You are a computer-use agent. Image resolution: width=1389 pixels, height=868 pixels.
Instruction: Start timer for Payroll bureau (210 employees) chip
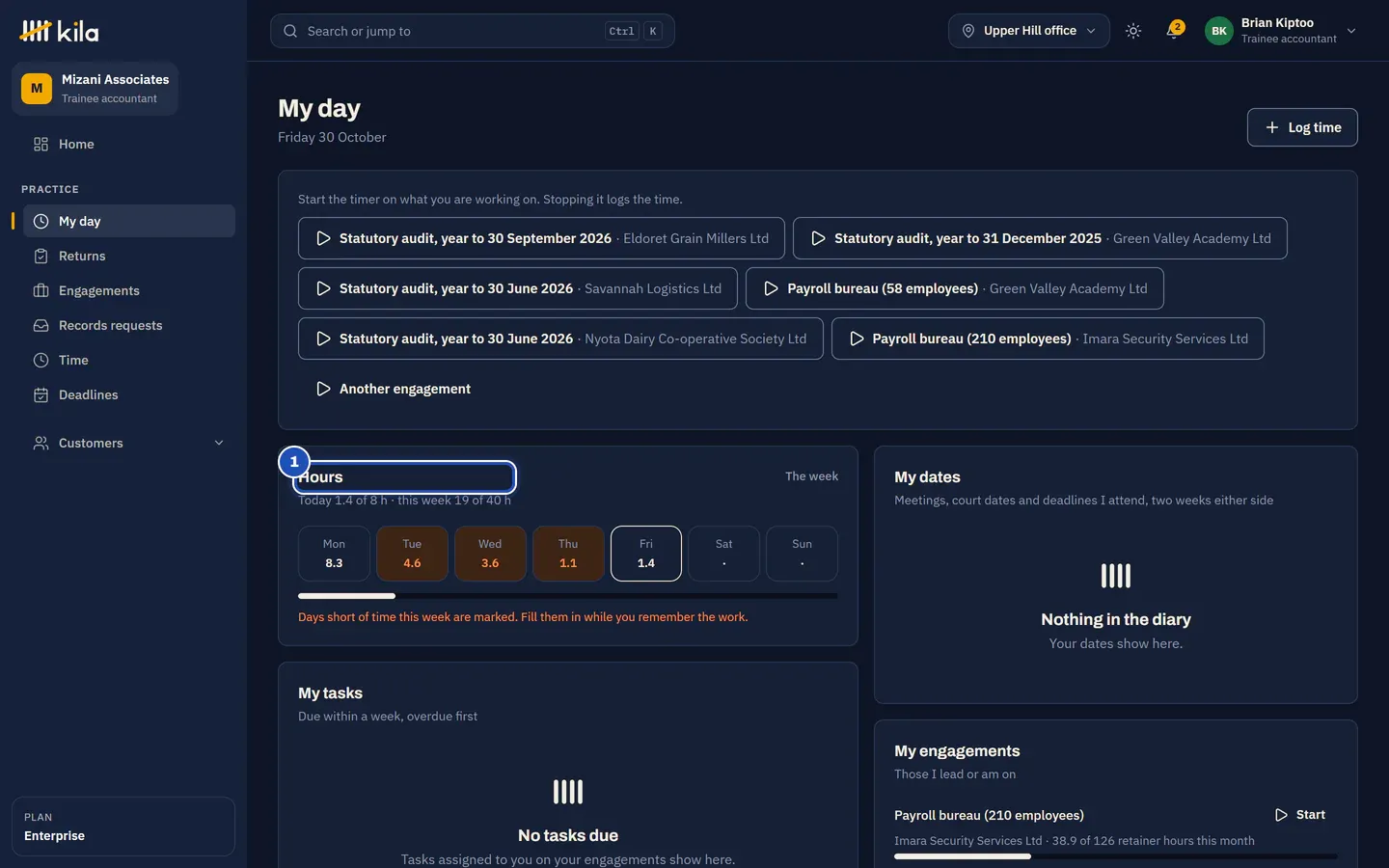click(x=1048, y=339)
